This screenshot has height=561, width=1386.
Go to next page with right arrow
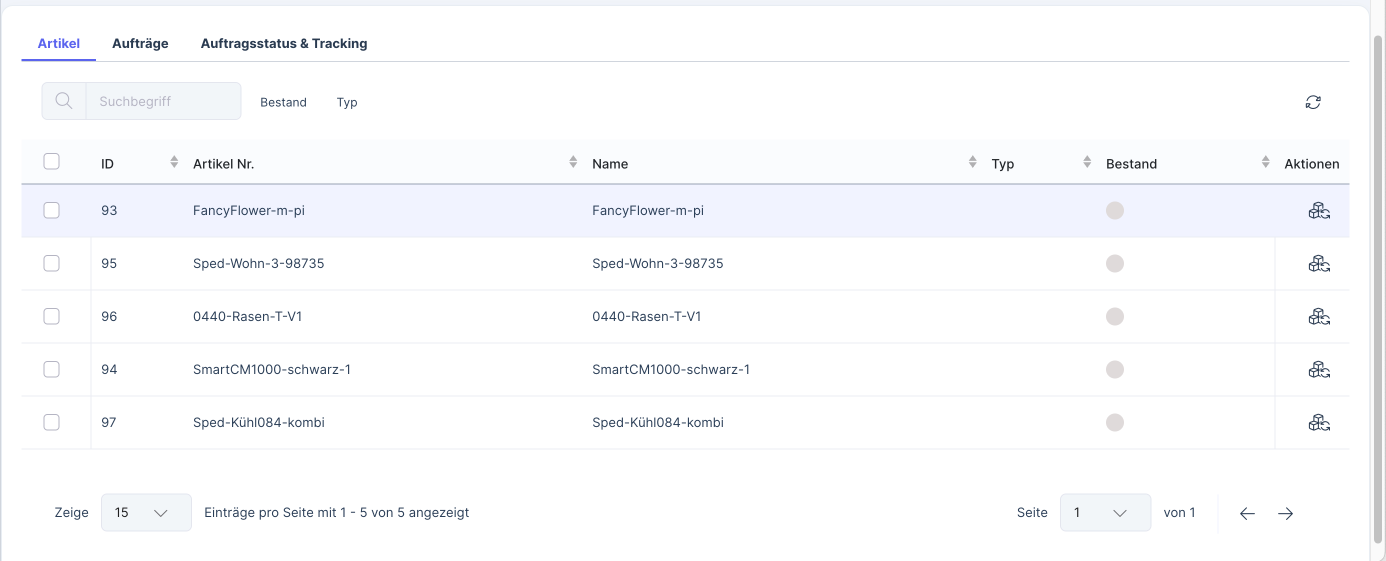[x=1285, y=513]
